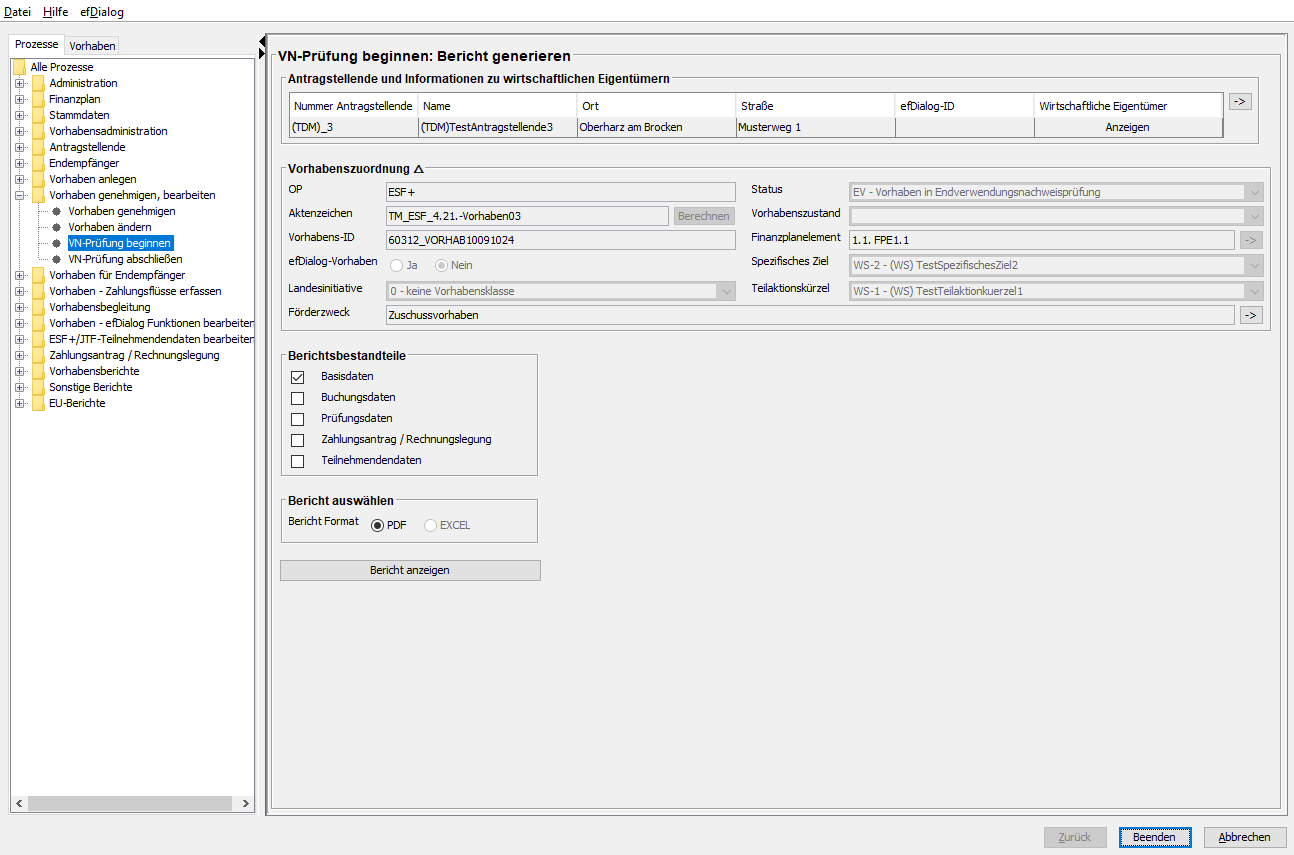Select the PDF report format radio button

tap(378, 525)
